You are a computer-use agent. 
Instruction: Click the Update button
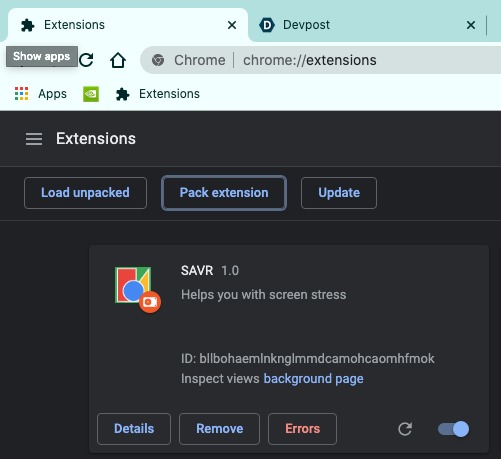339,193
